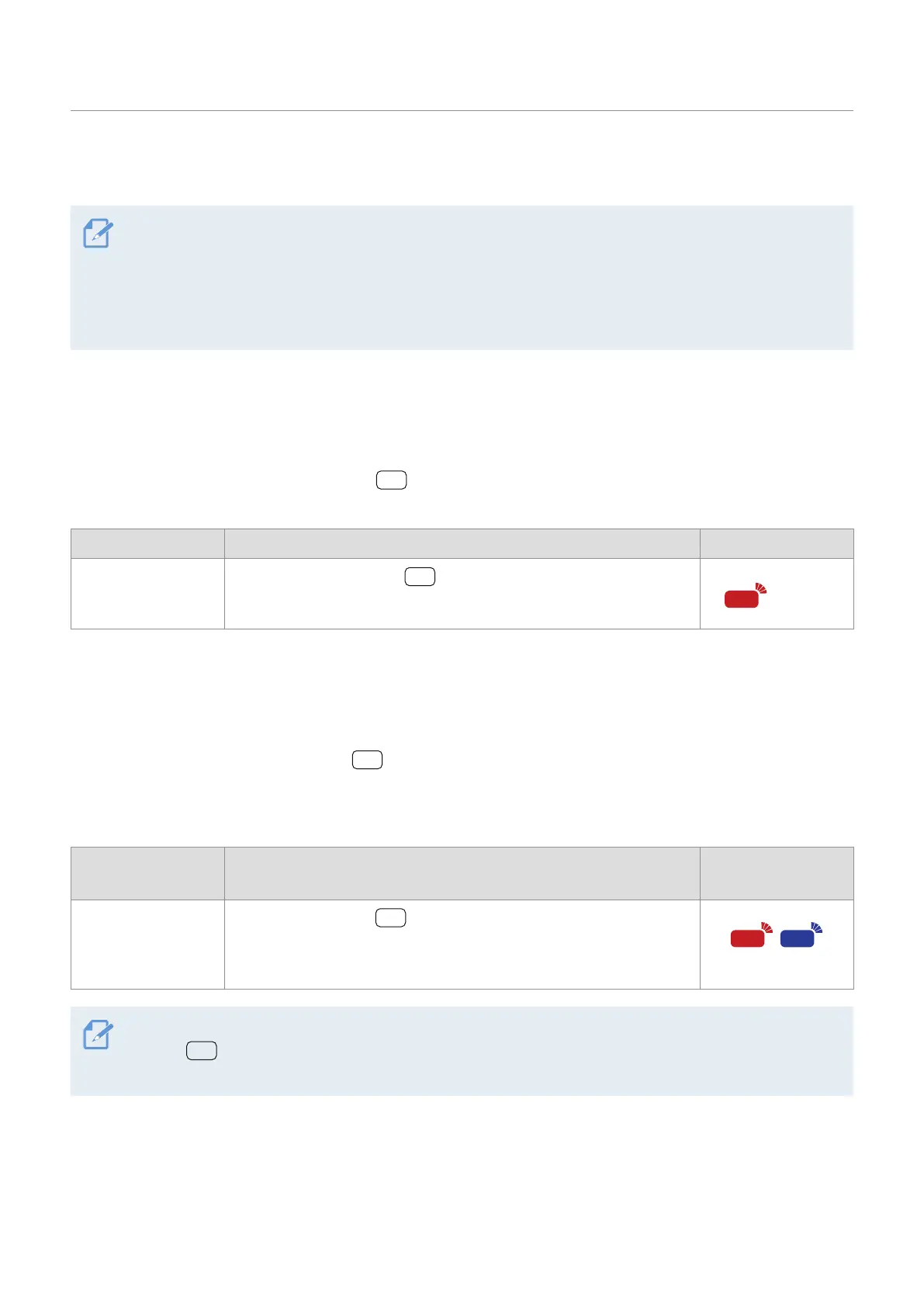Select the second table's wide middle header cell

click(462, 873)
